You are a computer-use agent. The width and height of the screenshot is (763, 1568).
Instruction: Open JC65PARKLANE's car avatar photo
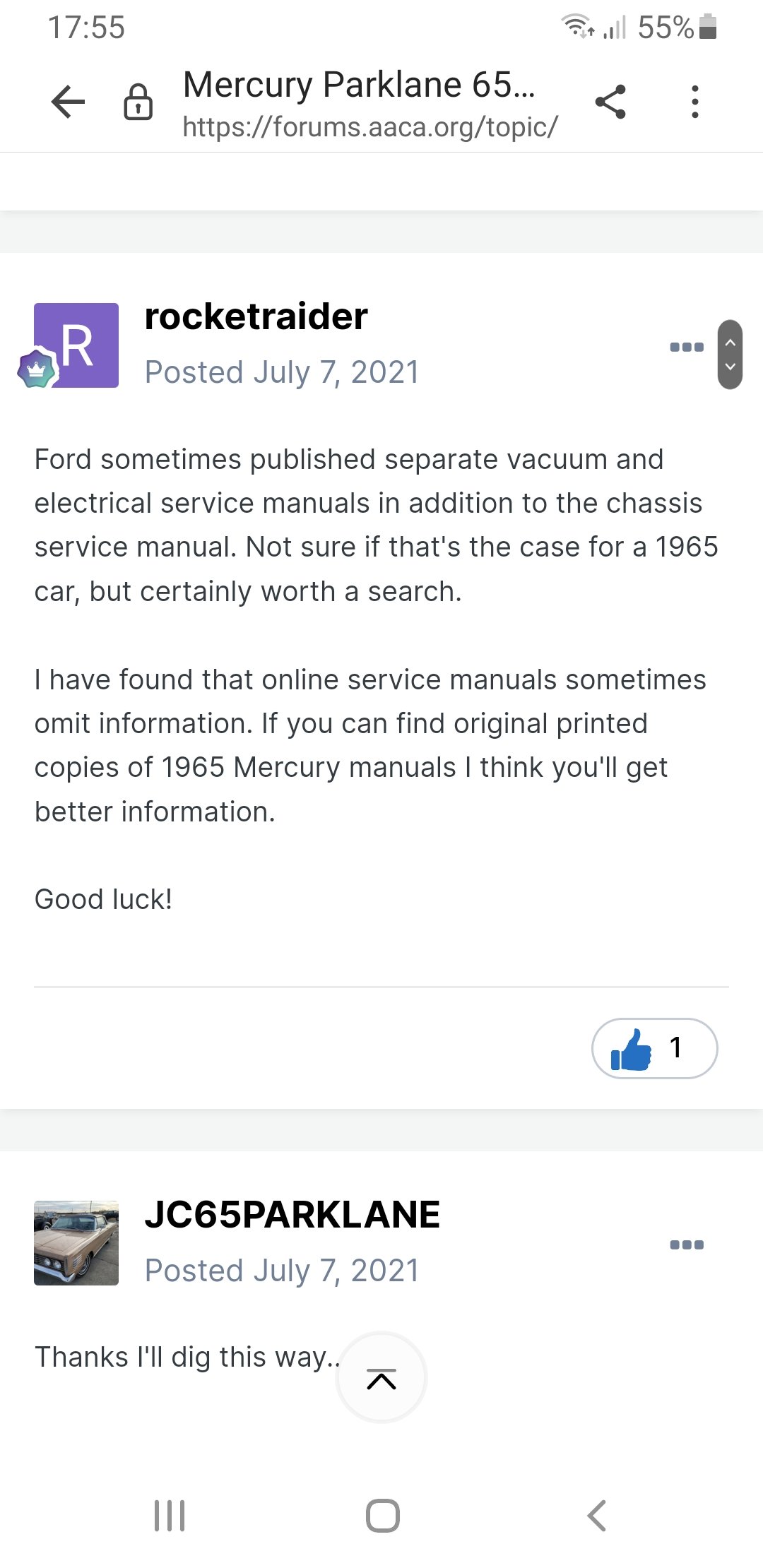click(76, 1243)
